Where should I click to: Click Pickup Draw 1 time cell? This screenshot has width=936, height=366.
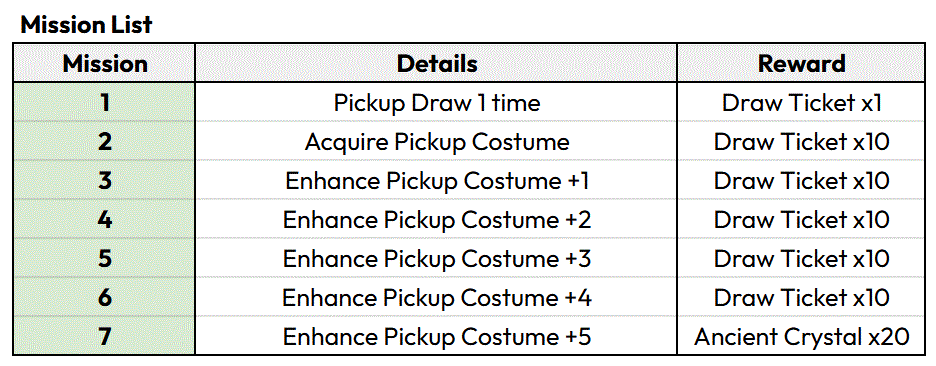point(436,102)
